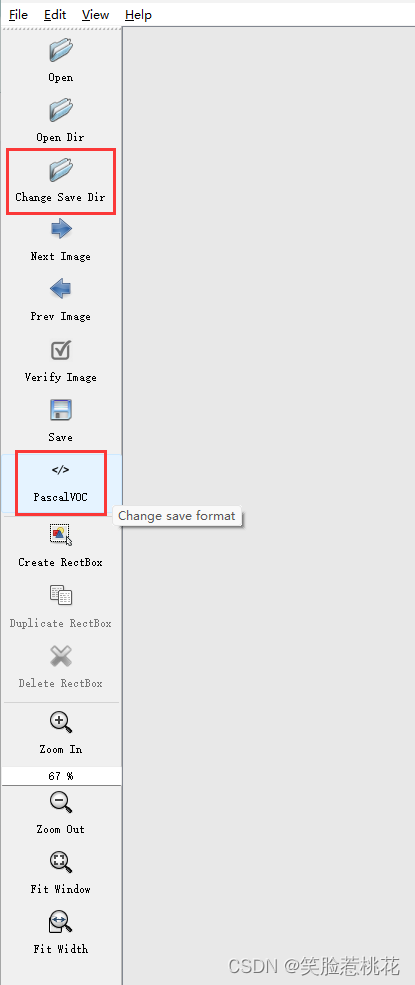Select the Open Dir folder icon

click(x=61, y=110)
